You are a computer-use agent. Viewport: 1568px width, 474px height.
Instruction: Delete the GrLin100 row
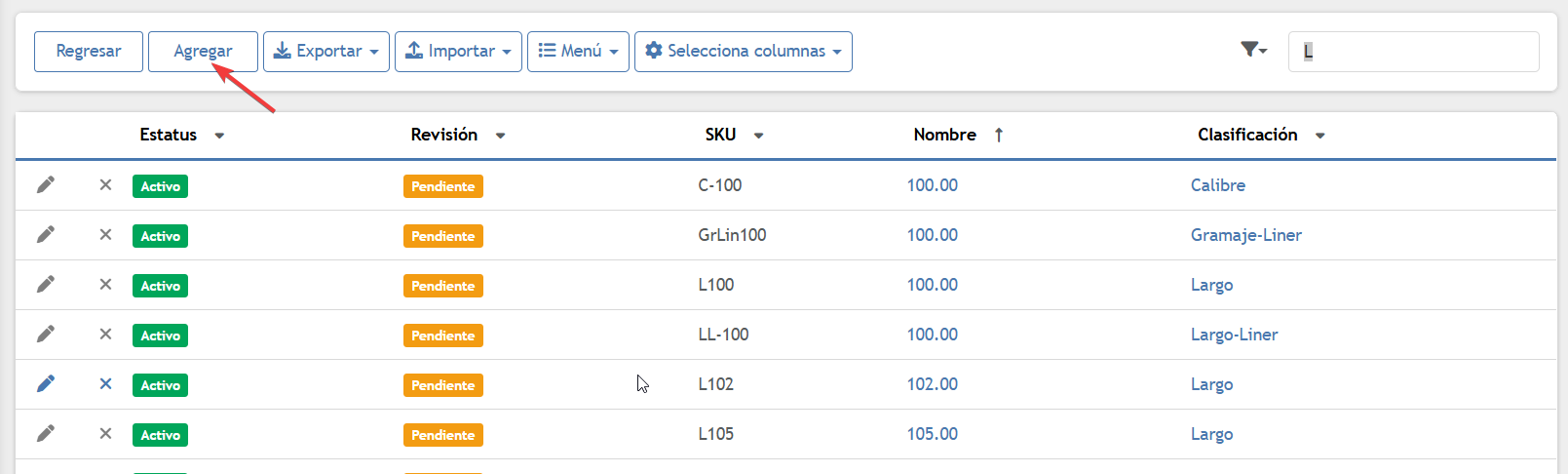coord(105,235)
